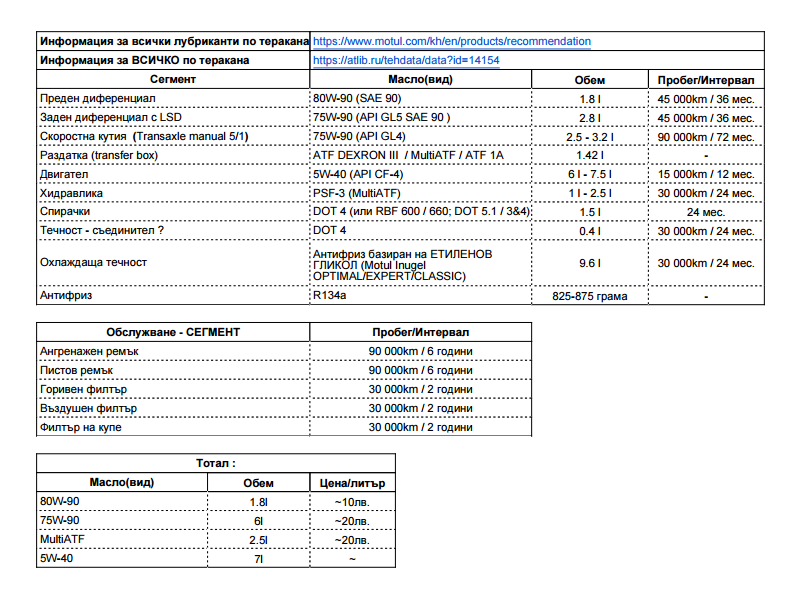This screenshot has width=800, height=600.
Task: Click the 'Пробег/Интервал' header in lubricants table
Action: 706,80
